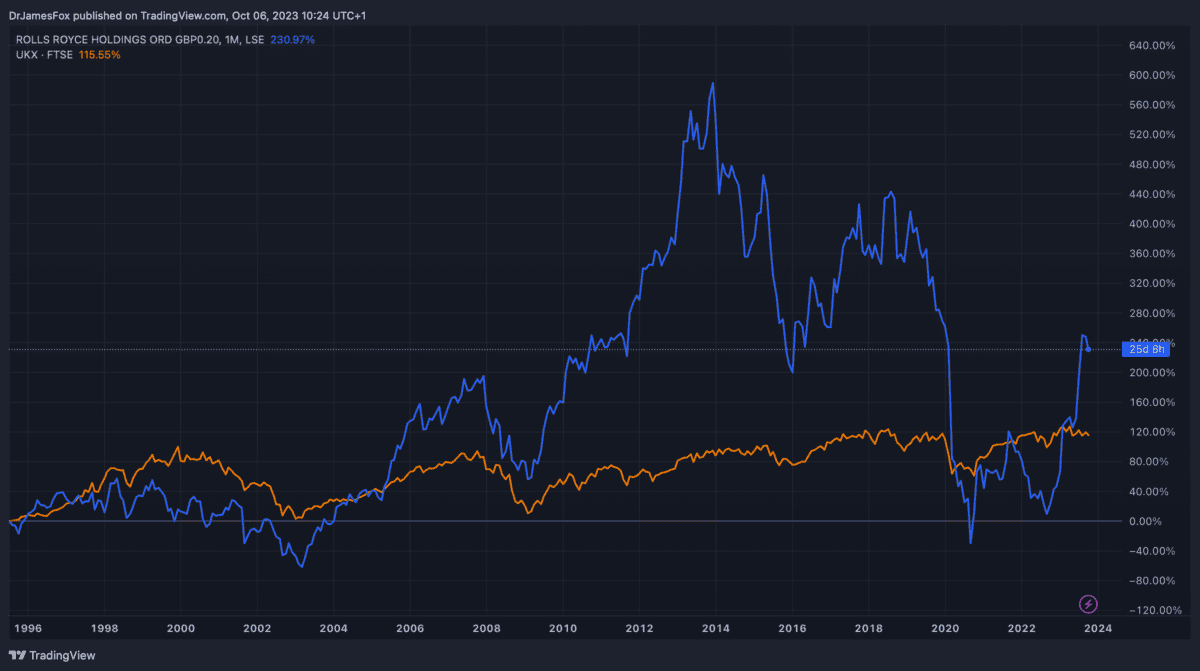Click the 400.00% price scale label

(1150, 224)
